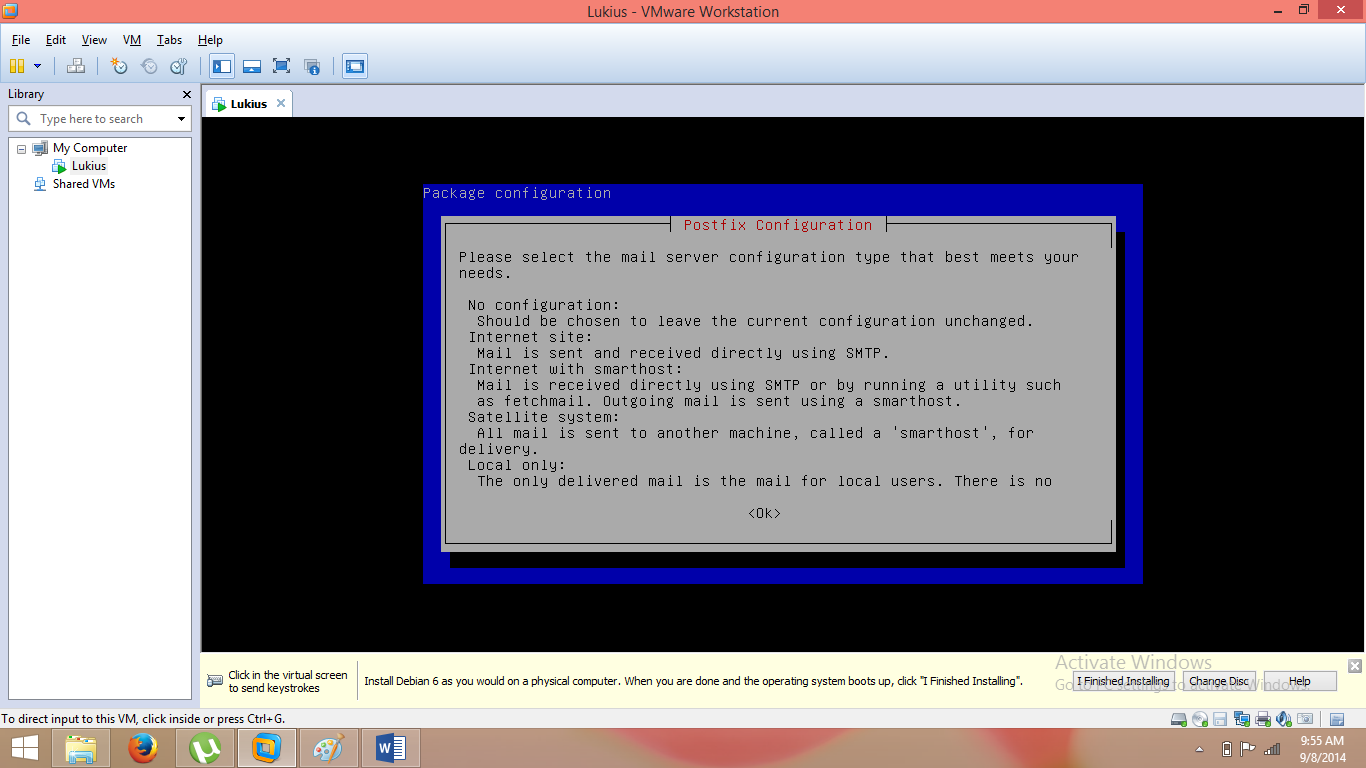Click the Unity mode toolbar icon
This screenshot has width=1366, height=768.
point(312,66)
